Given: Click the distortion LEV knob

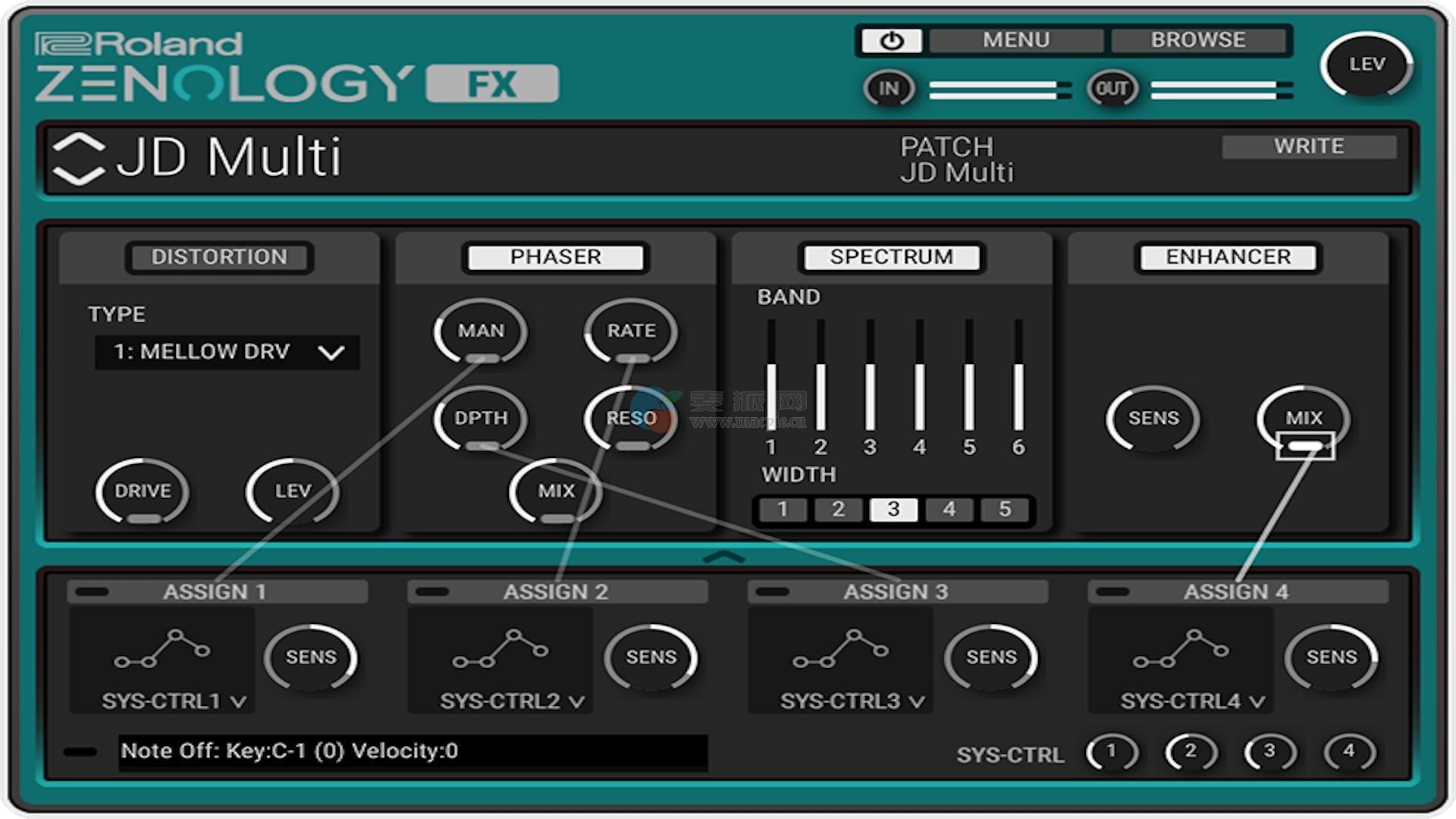Looking at the screenshot, I should (293, 491).
